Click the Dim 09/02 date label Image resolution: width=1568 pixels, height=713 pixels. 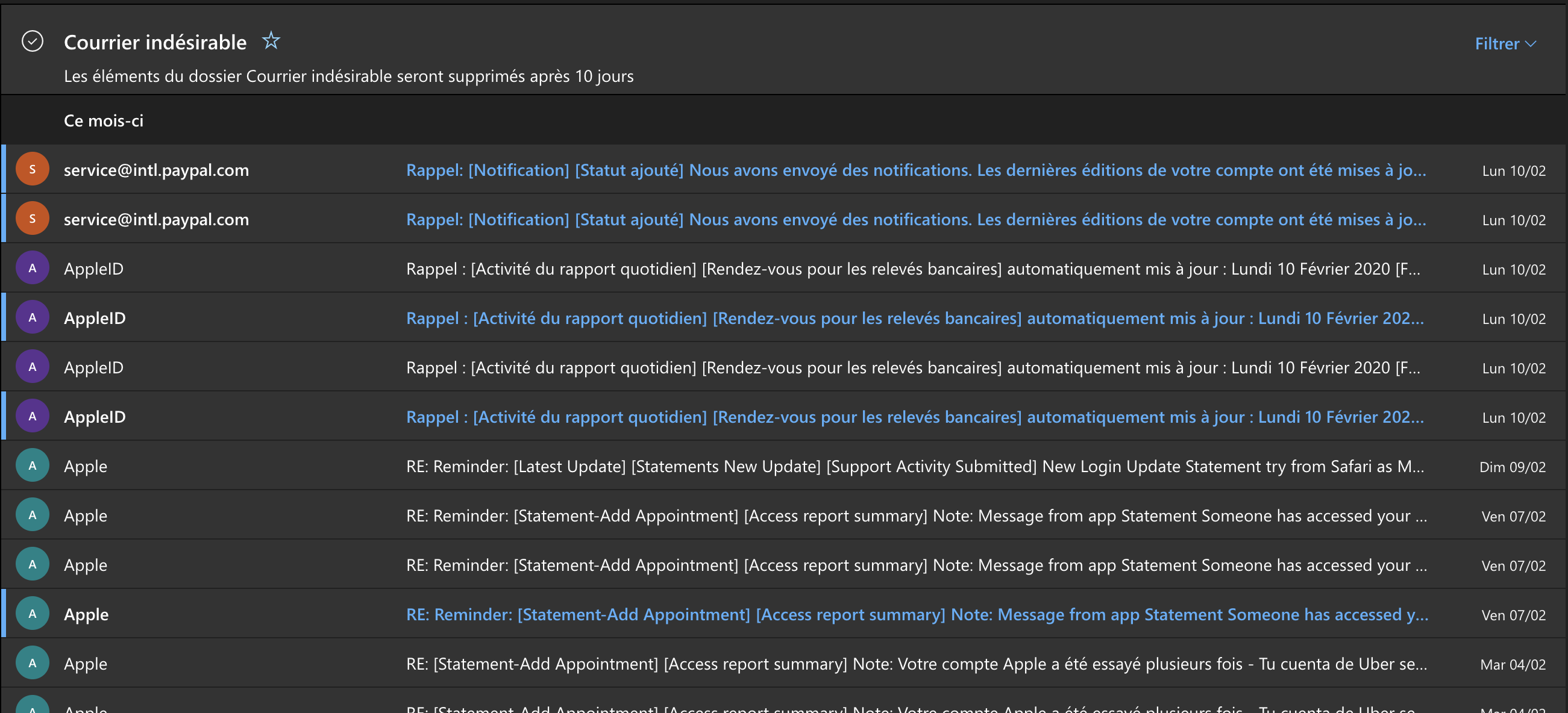(1512, 467)
